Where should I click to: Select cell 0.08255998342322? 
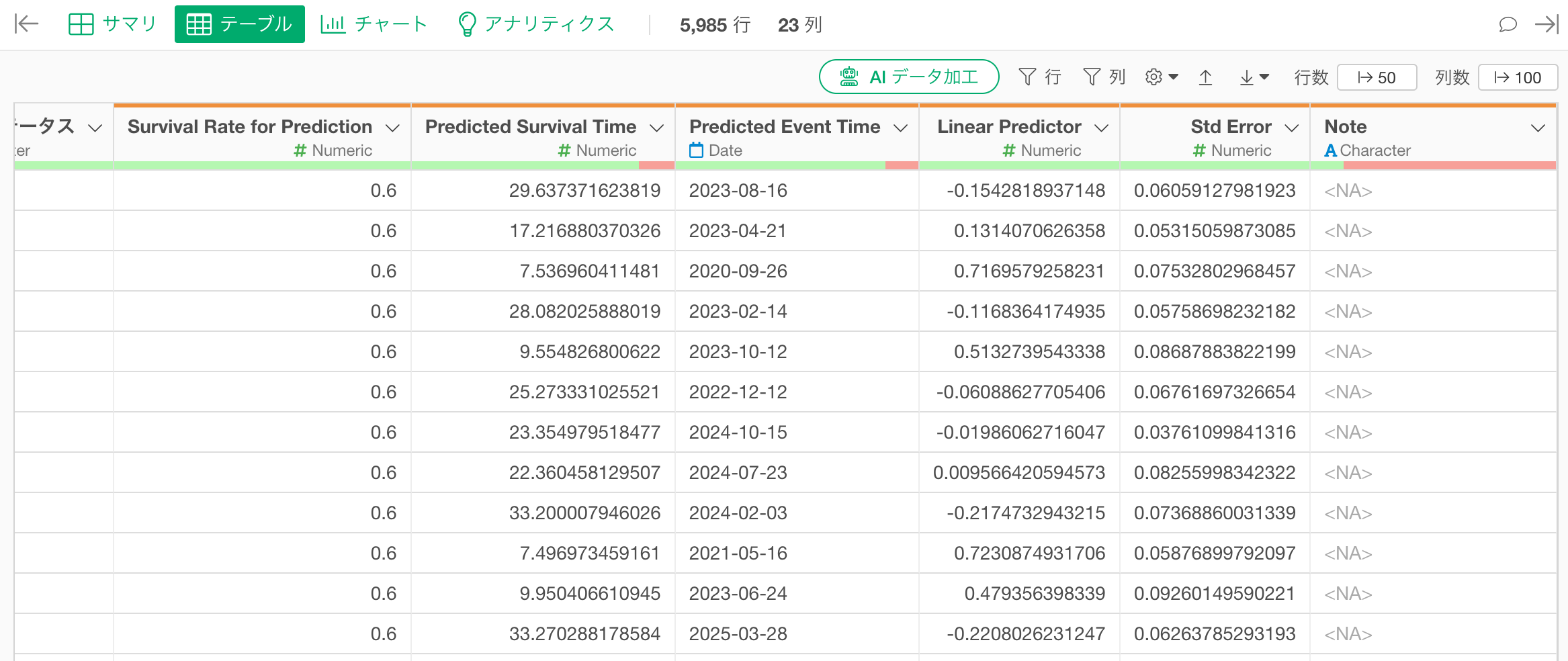1215,473
